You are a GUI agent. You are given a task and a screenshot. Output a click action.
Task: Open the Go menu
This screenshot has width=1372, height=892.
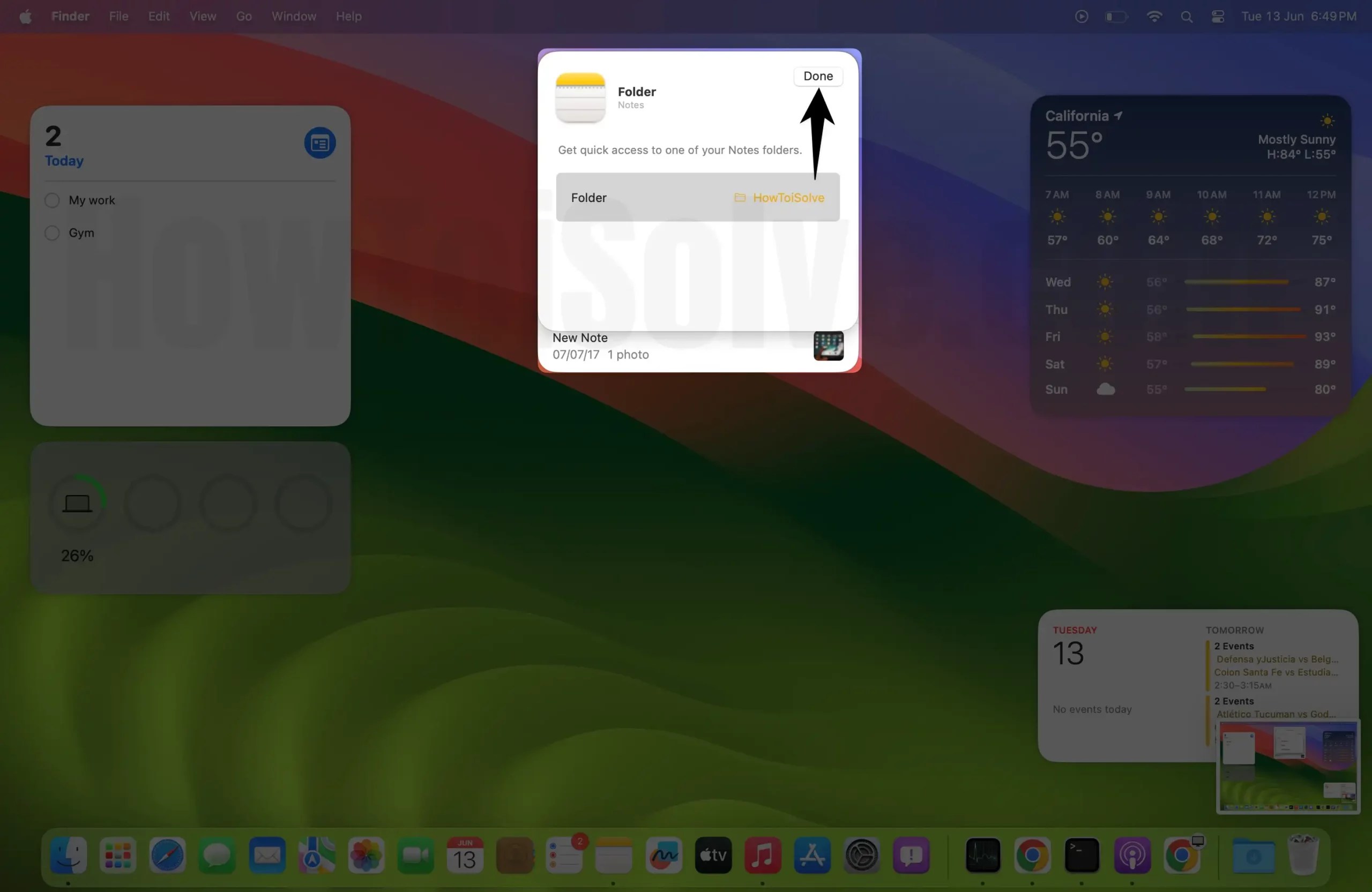point(244,16)
